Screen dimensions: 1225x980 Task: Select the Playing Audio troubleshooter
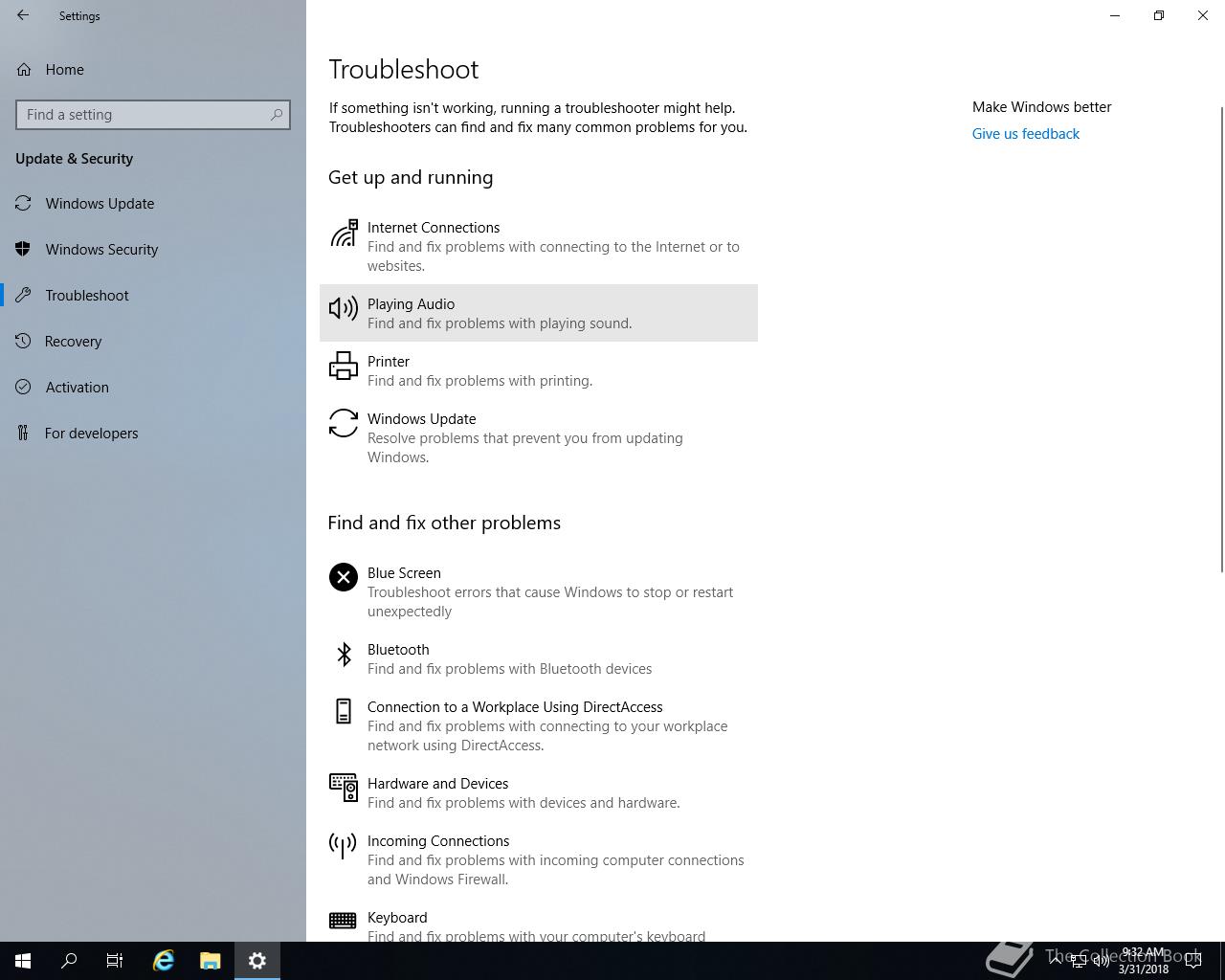(539, 313)
